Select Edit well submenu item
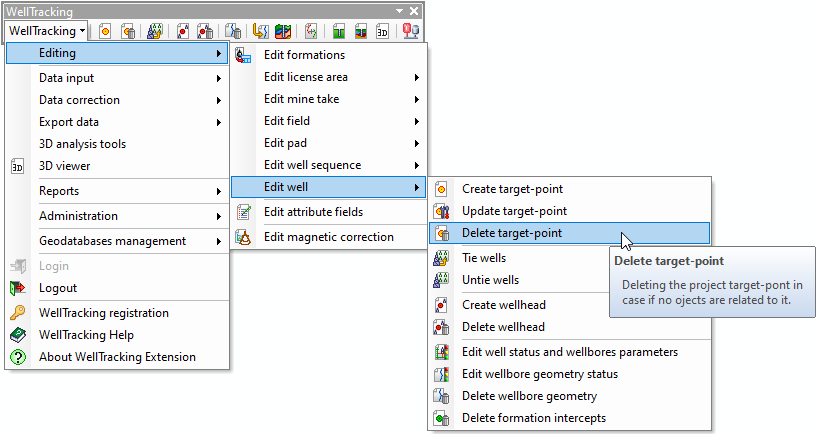The image size is (819, 434). (x=329, y=187)
